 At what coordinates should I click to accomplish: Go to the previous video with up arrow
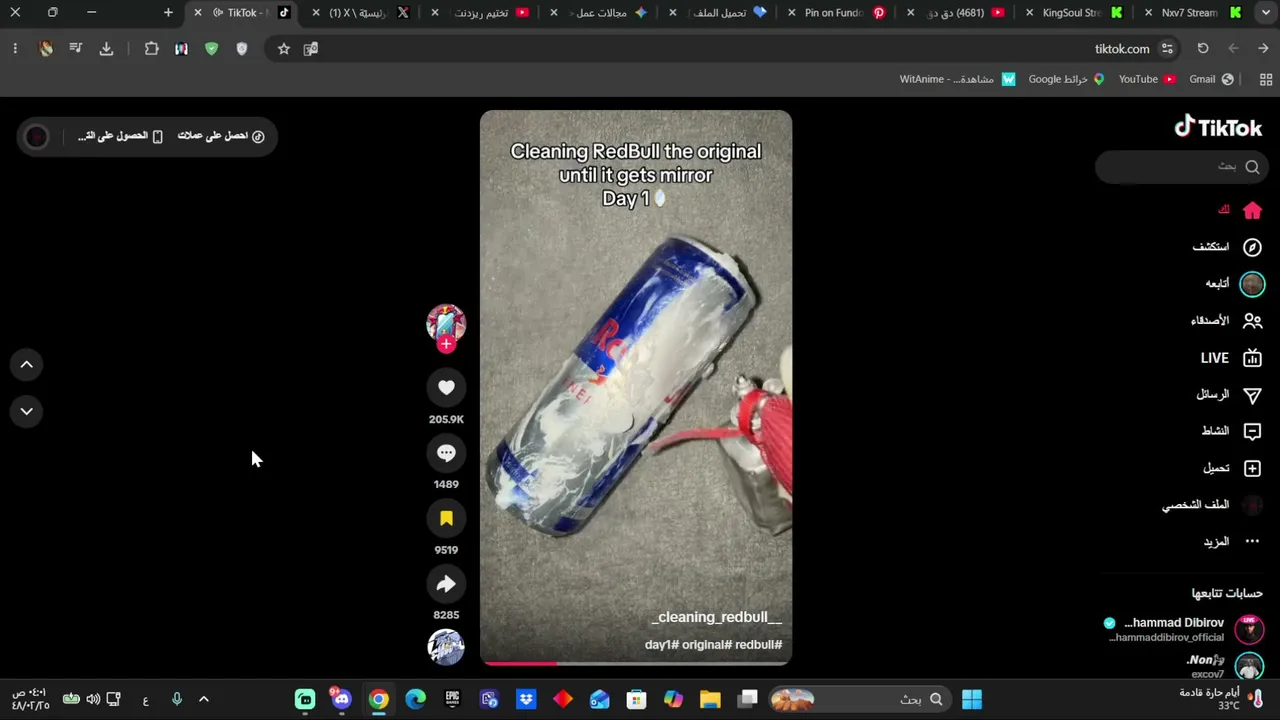27,365
